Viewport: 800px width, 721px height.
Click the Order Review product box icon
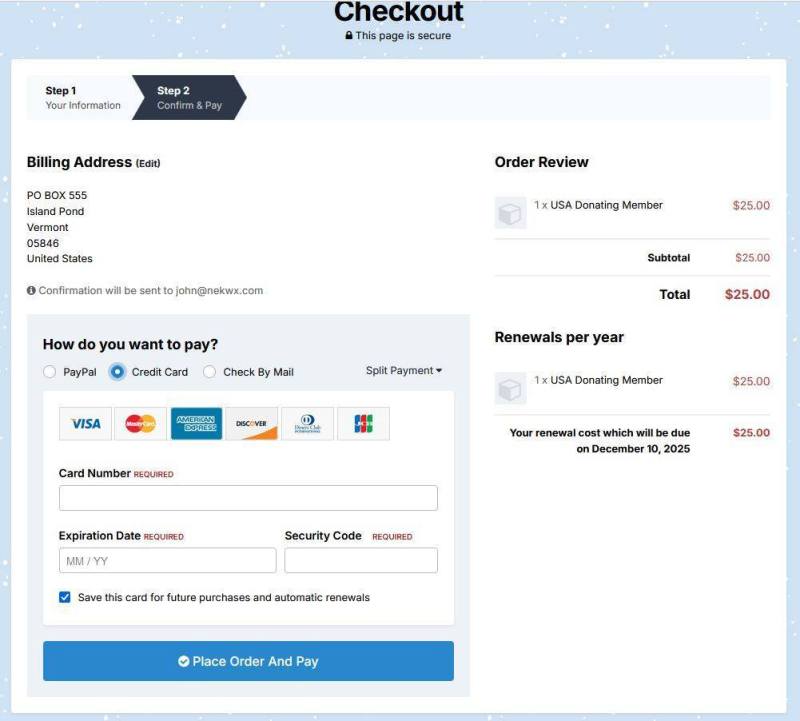510,213
